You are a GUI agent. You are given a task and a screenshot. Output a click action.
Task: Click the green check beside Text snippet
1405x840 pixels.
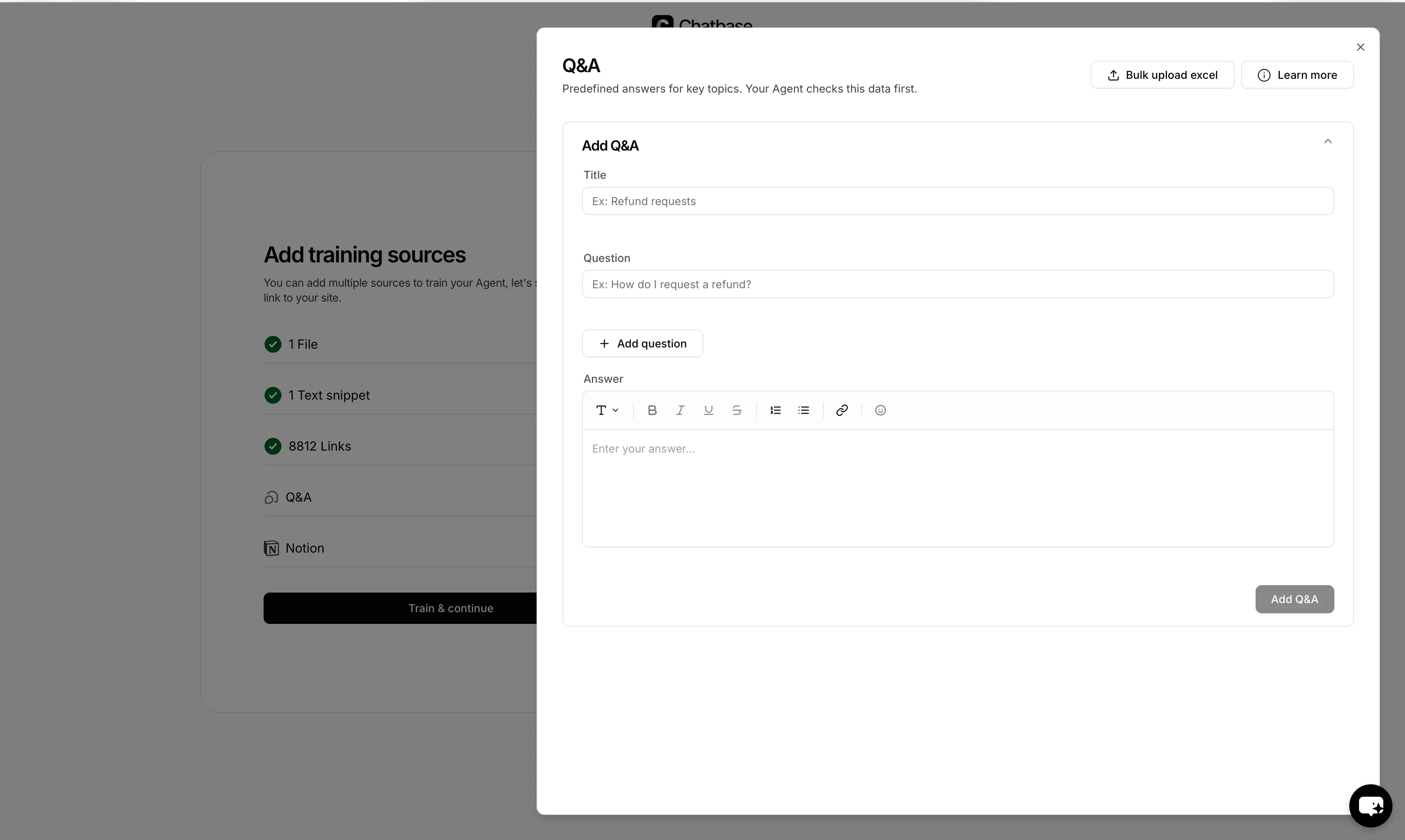tap(273, 395)
